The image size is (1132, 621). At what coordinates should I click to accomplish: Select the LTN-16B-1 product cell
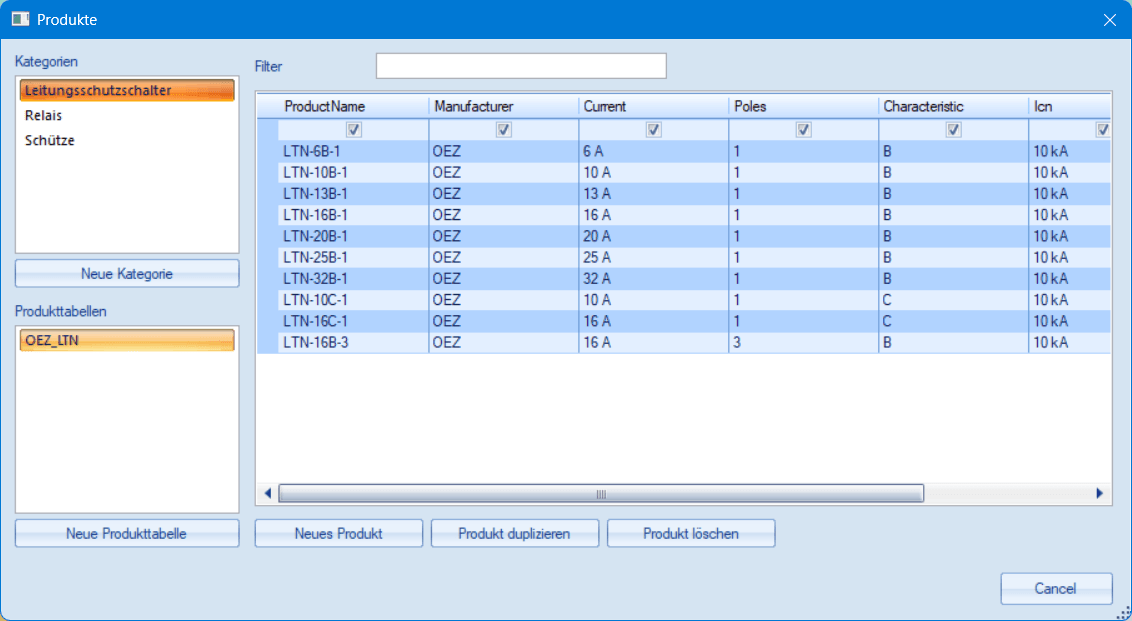tap(353, 215)
